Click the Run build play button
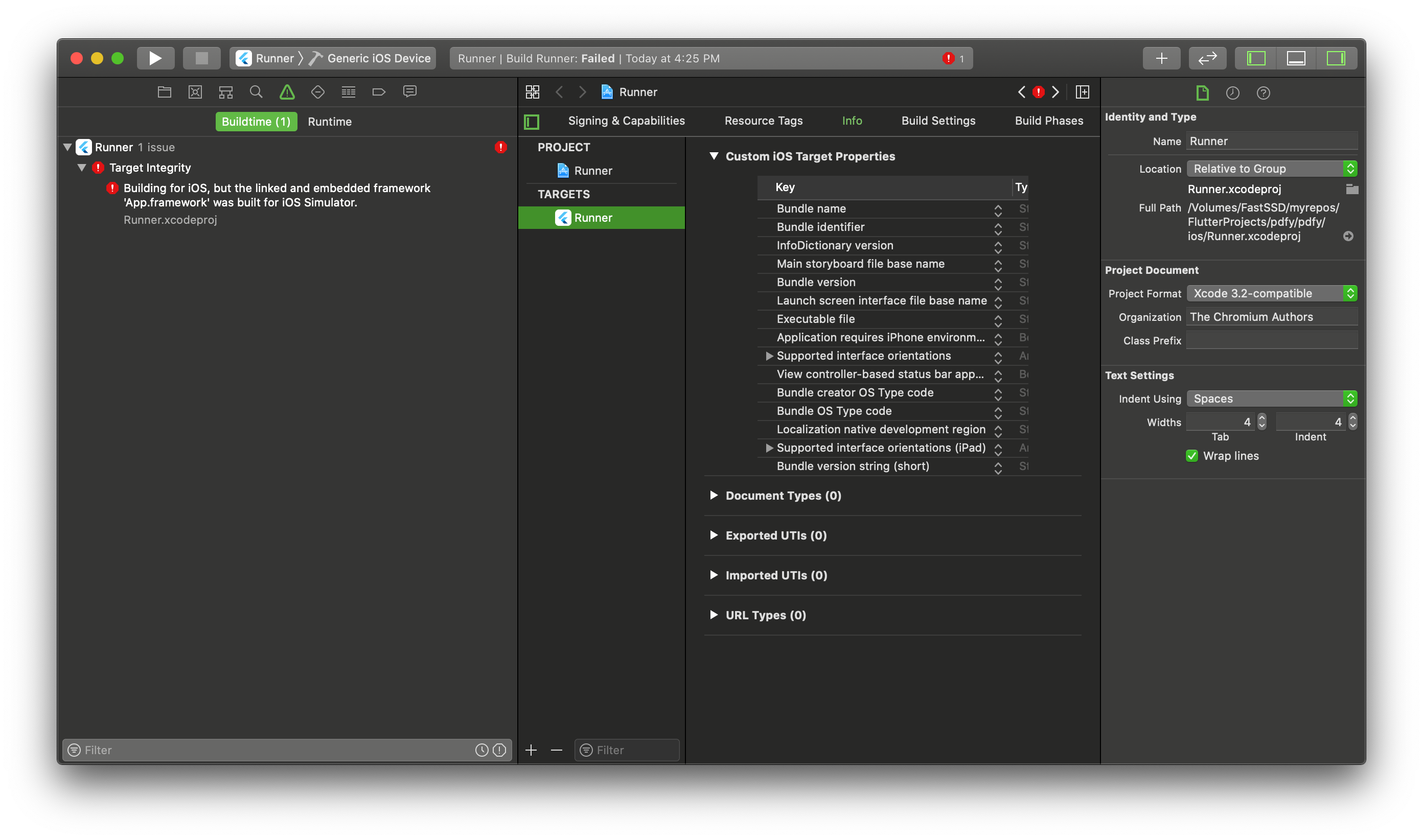Image resolution: width=1423 pixels, height=840 pixels. click(154, 58)
